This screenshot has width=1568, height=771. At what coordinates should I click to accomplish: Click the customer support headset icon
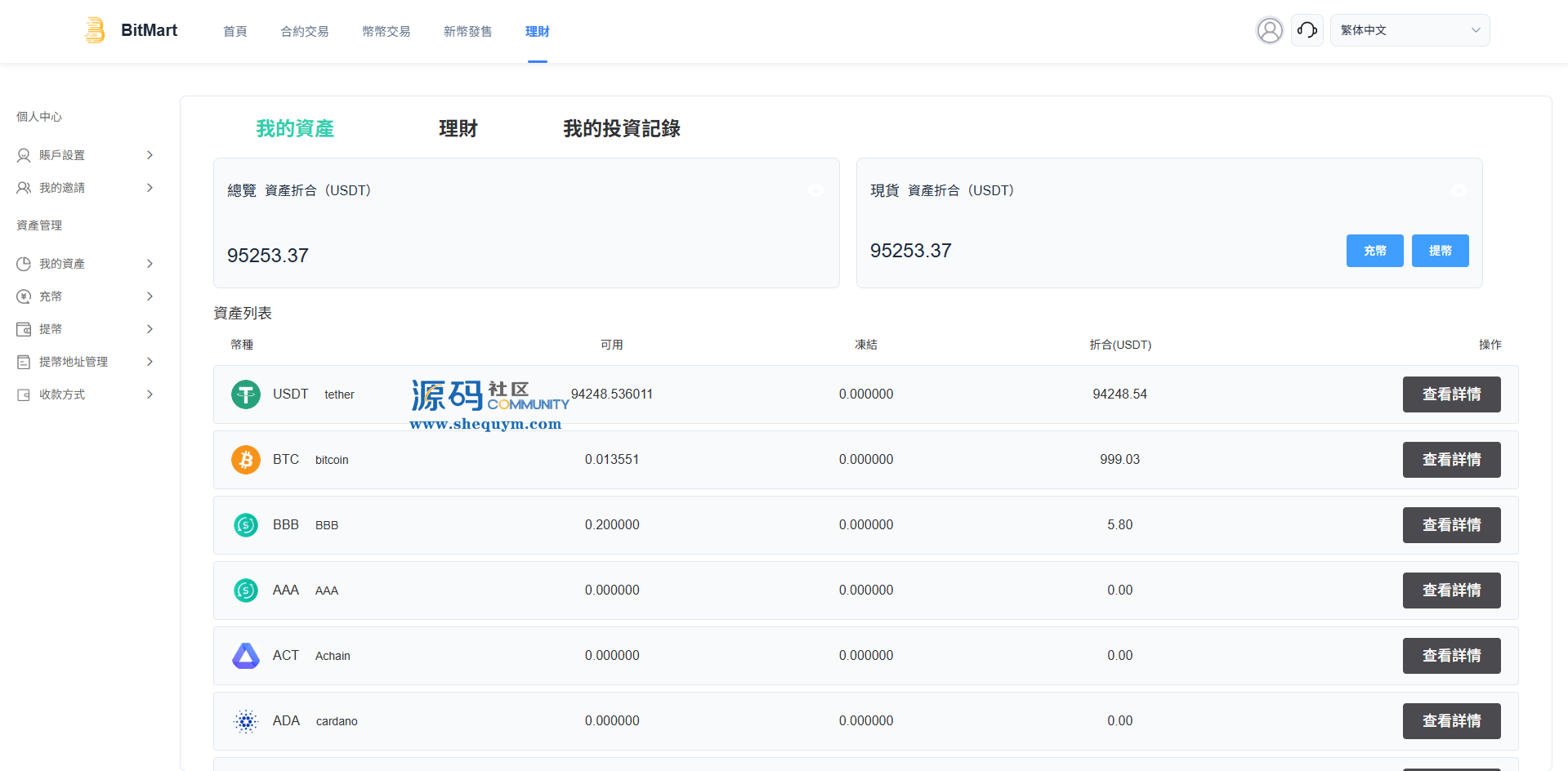click(x=1307, y=30)
